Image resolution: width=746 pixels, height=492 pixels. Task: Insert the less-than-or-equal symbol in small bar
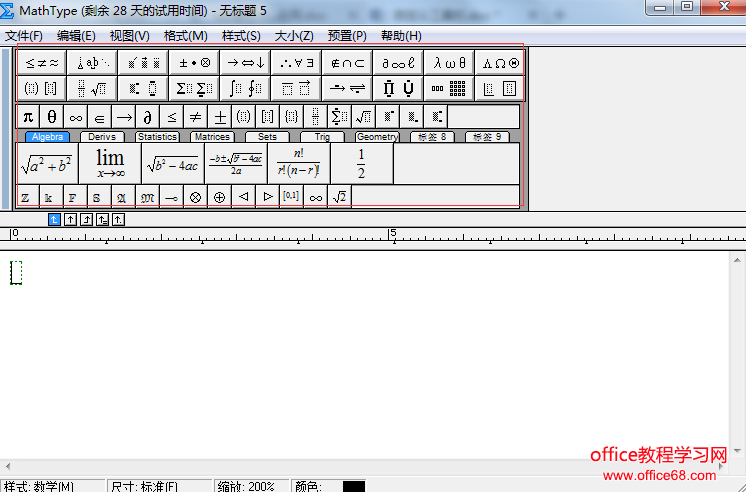(171, 117)
